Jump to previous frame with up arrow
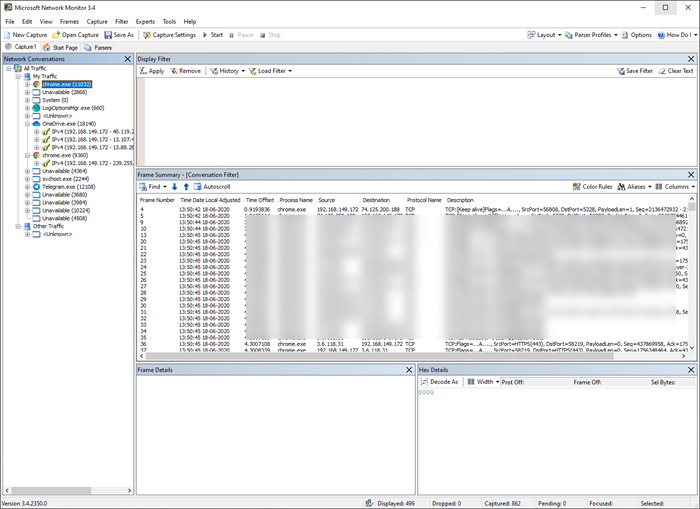This screenshot has height=509, width=700. (186, 186)
